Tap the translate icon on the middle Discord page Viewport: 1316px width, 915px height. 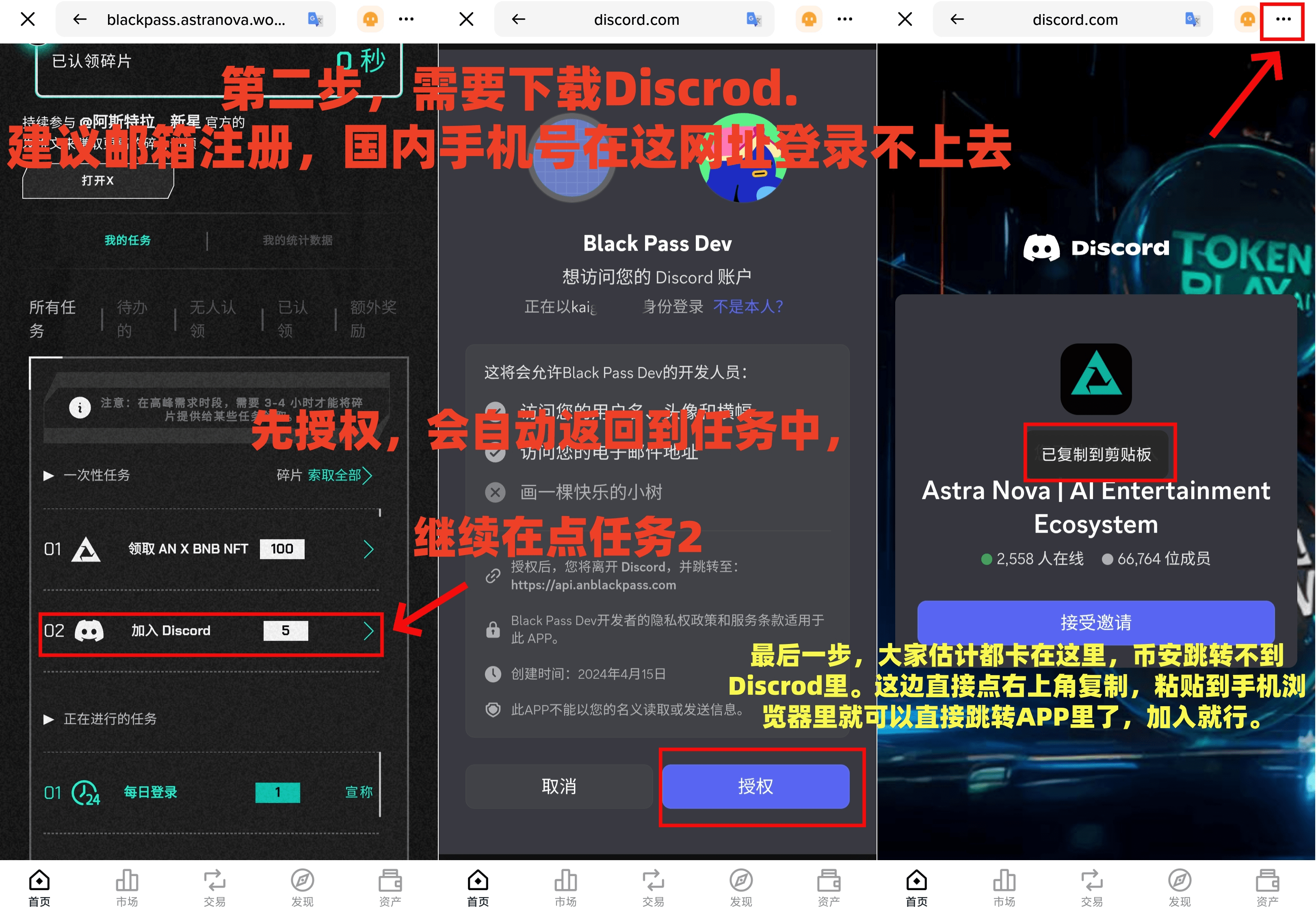[754, 20]
